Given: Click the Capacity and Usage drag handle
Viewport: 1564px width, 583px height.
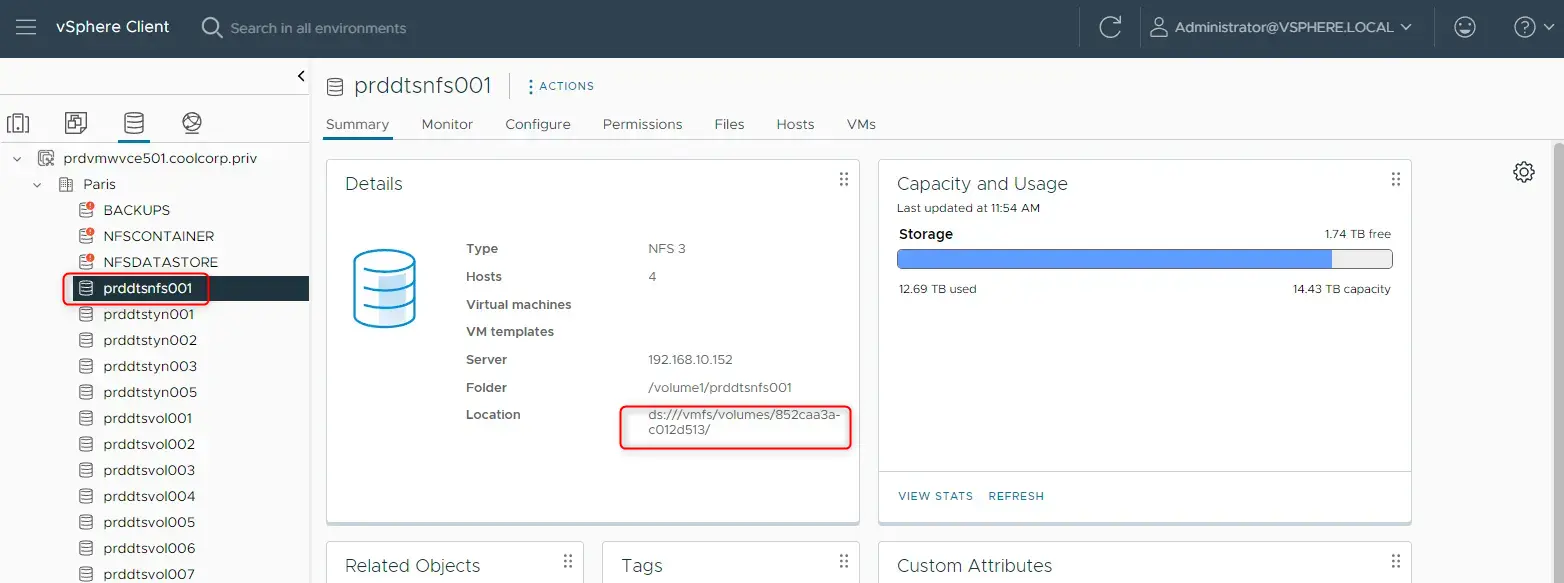Looking at the screenshot, I should (1396, 179).
